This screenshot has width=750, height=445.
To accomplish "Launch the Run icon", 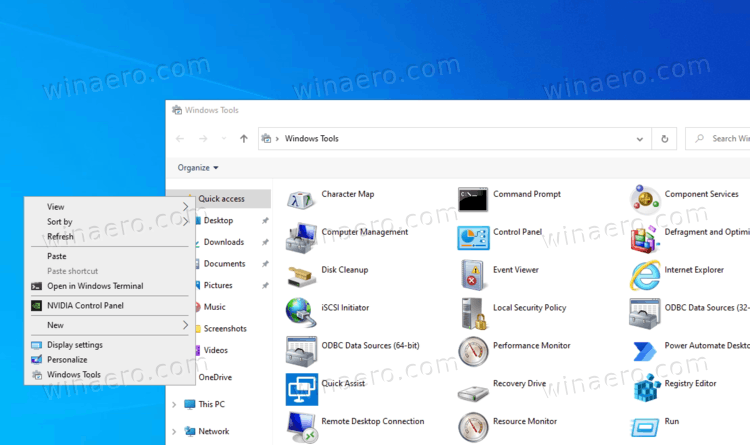I will point(644,427).
